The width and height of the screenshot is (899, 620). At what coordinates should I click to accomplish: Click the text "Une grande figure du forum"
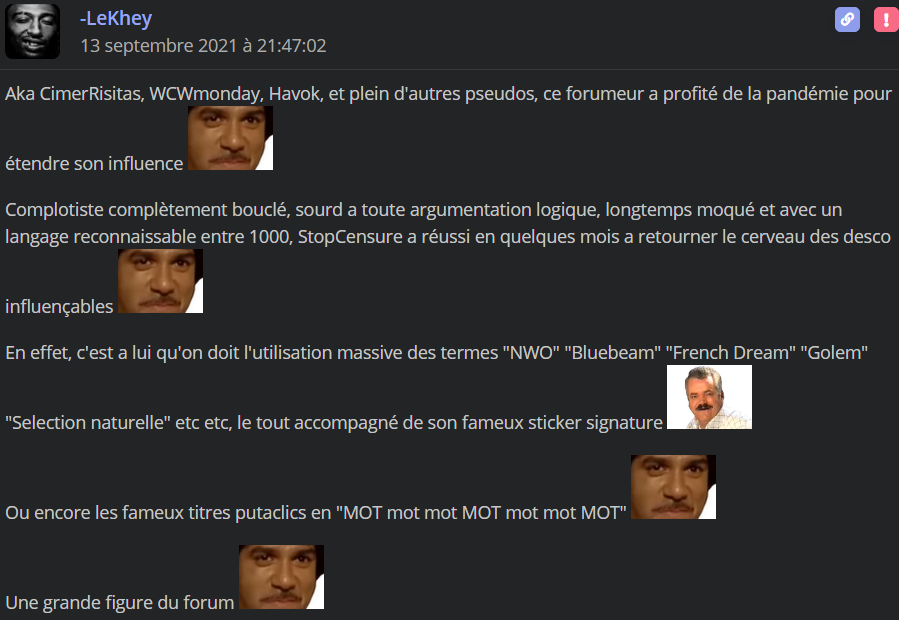coord(120,602)
